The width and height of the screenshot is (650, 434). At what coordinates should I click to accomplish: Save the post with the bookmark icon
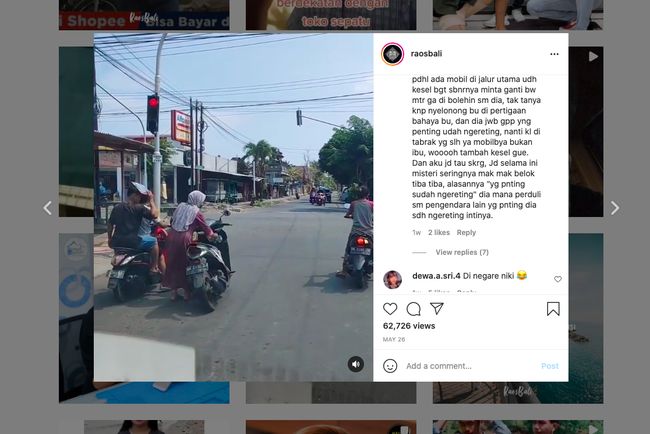pyautogui.click(x=553, y=309)
